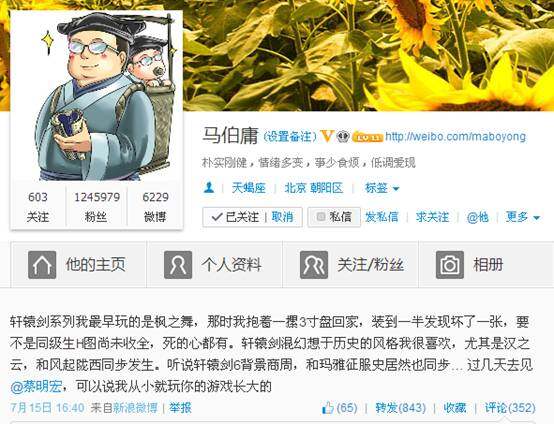Click the @蔡明宏 mention link

coord(37,387)
